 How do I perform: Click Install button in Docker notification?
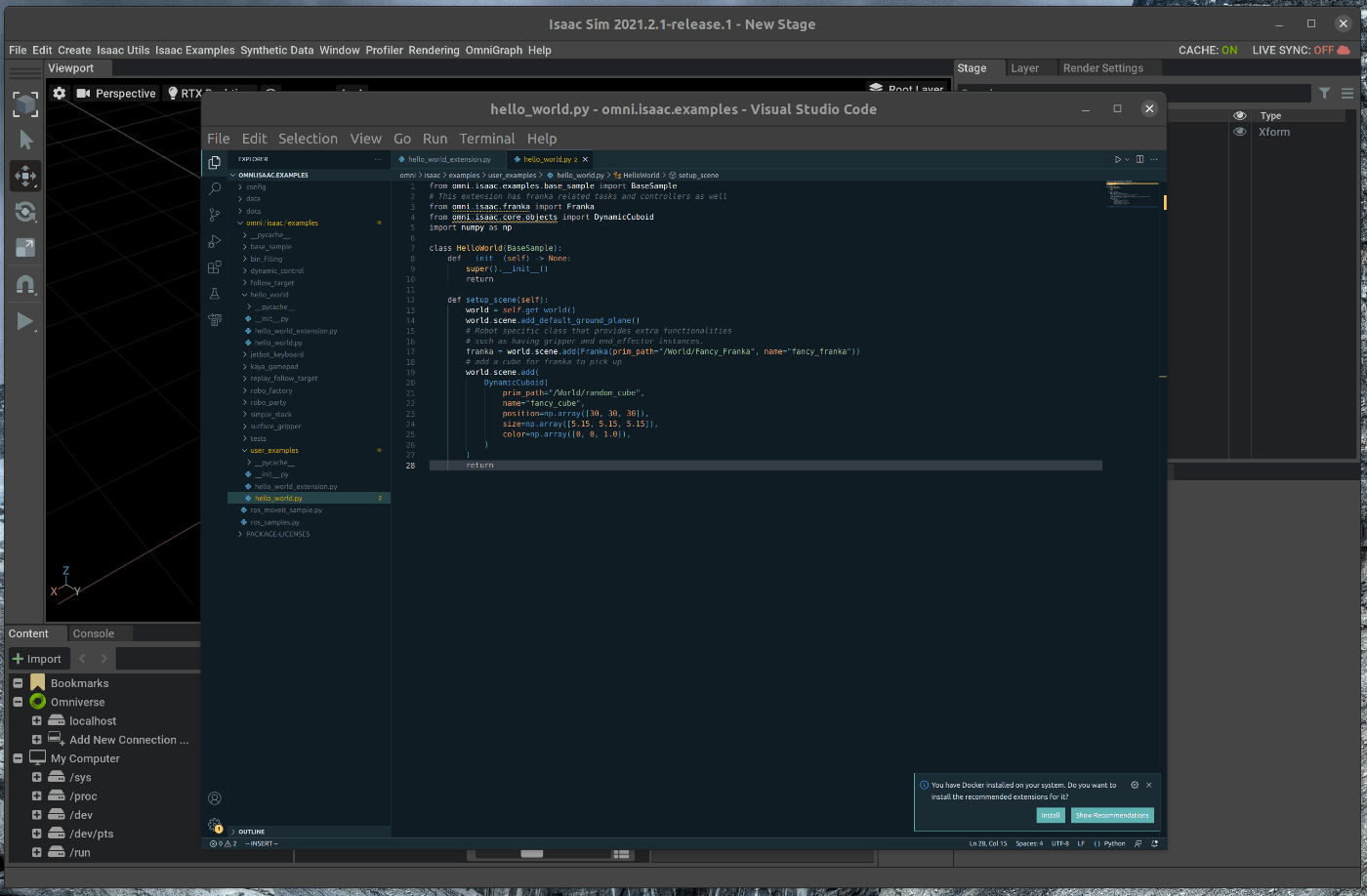(x=1051, y=815)
